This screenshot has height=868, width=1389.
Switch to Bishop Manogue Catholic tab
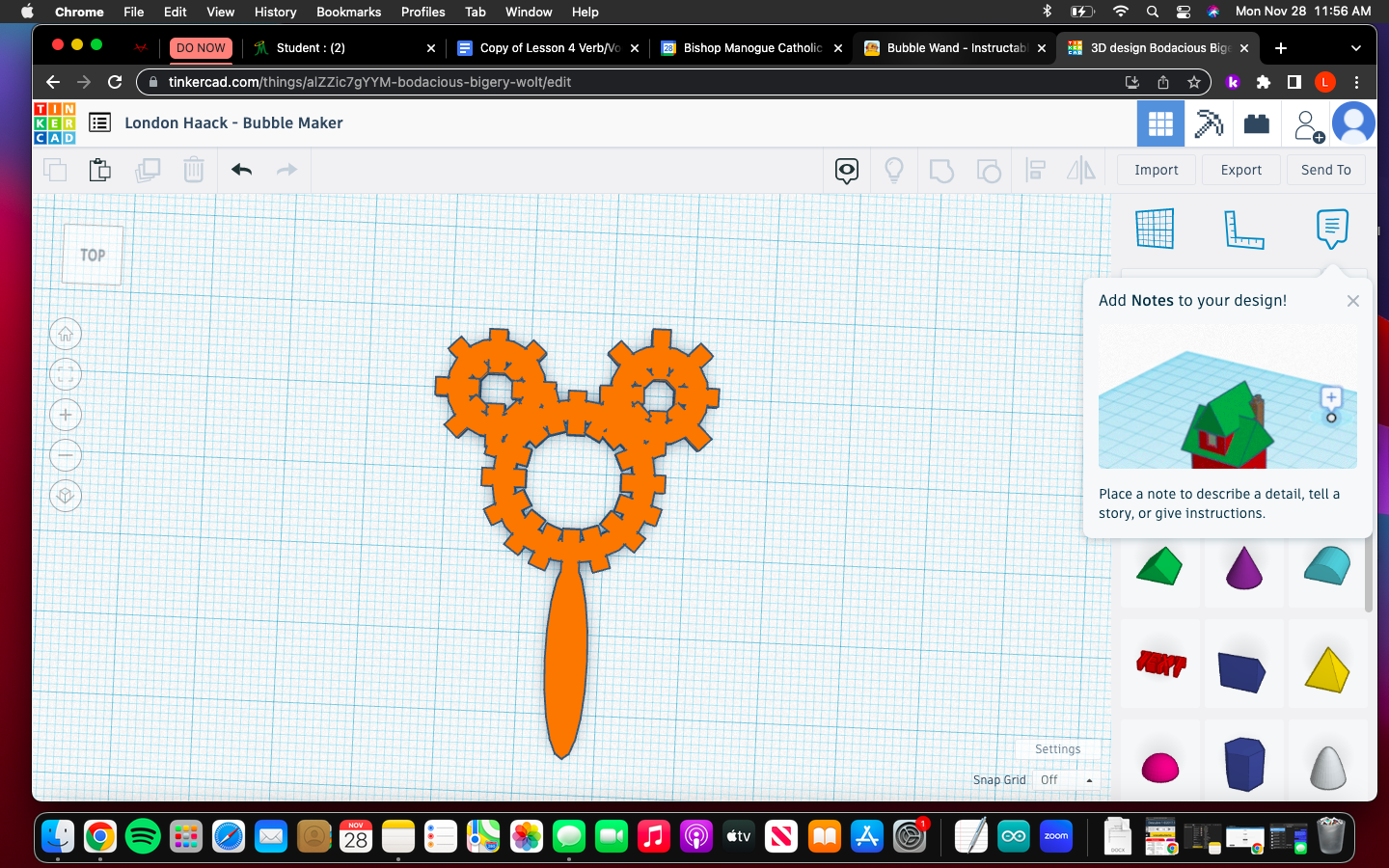[751, 48]
